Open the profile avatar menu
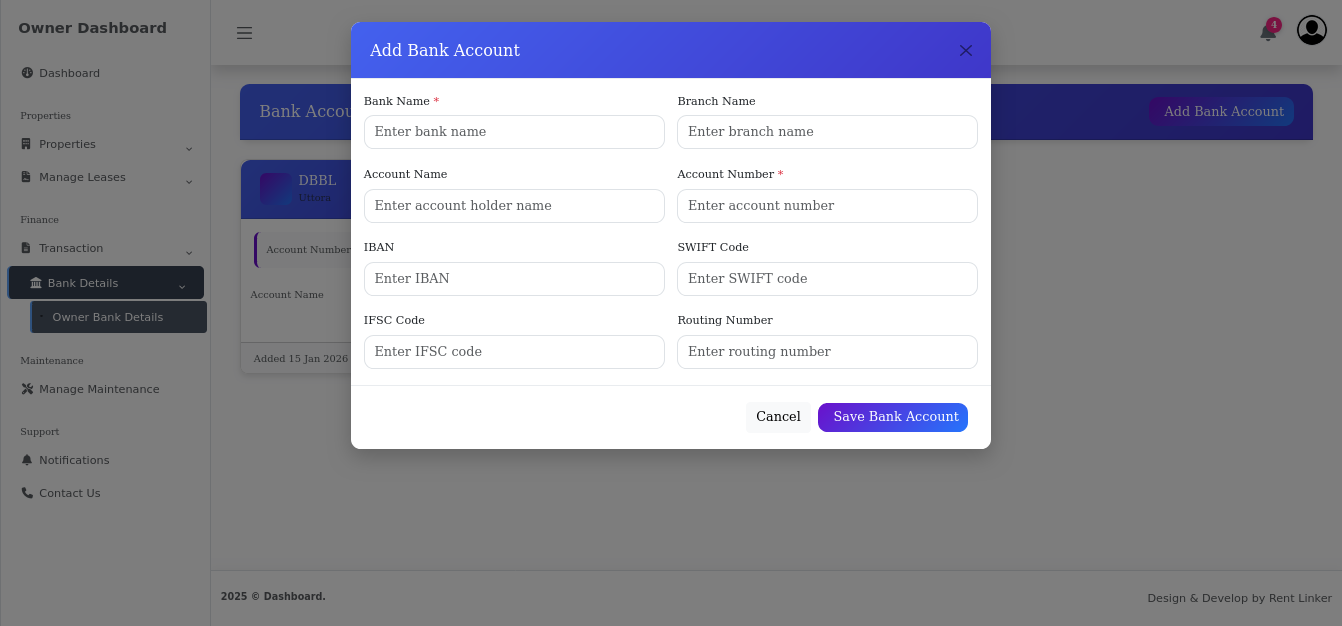1342x626 pixels. click(1311, 30)
